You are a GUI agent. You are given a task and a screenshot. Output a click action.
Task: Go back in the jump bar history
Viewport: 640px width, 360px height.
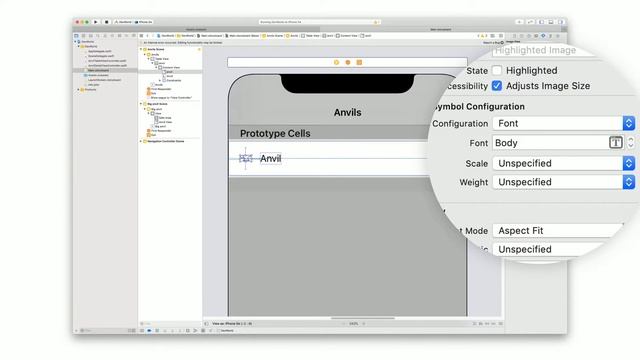tap(148, 36)
